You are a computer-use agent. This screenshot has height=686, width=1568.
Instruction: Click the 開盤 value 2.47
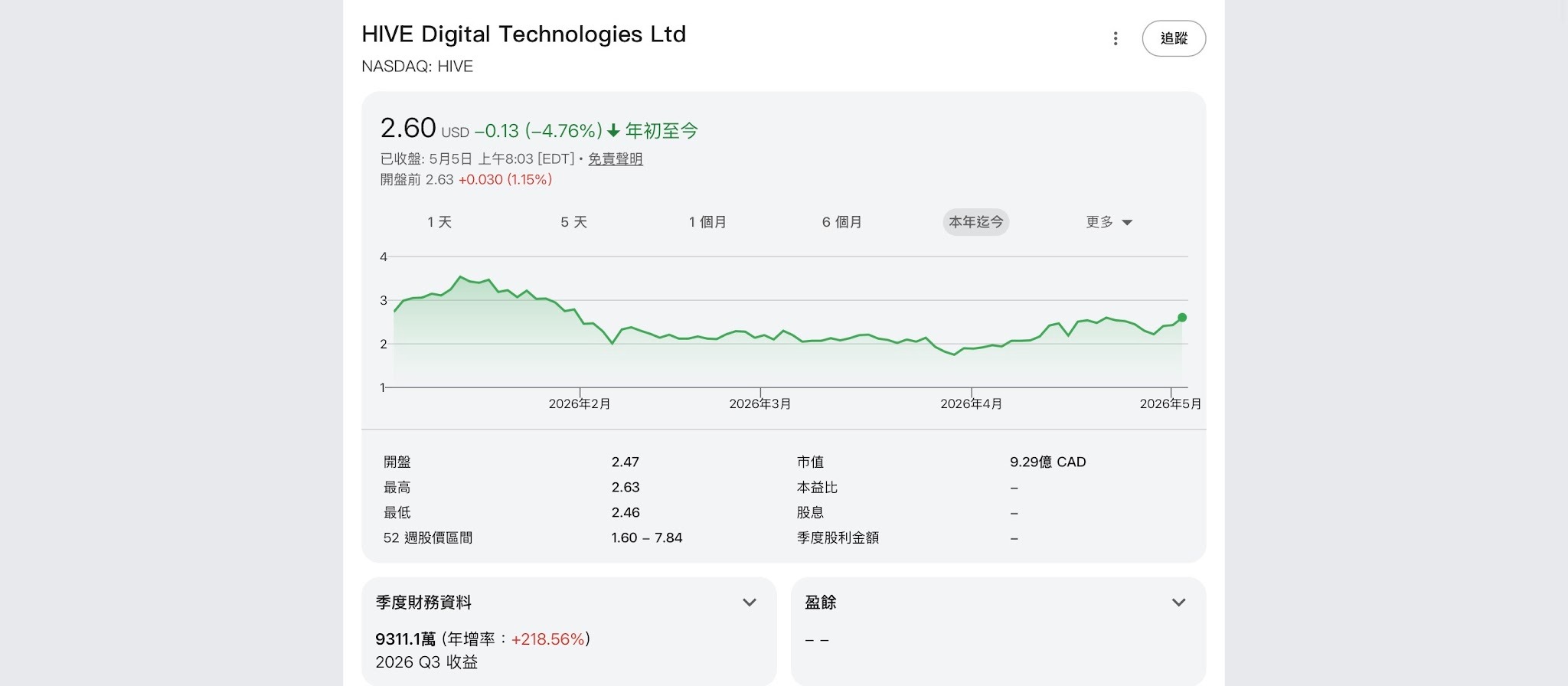(x=626, y=462)
